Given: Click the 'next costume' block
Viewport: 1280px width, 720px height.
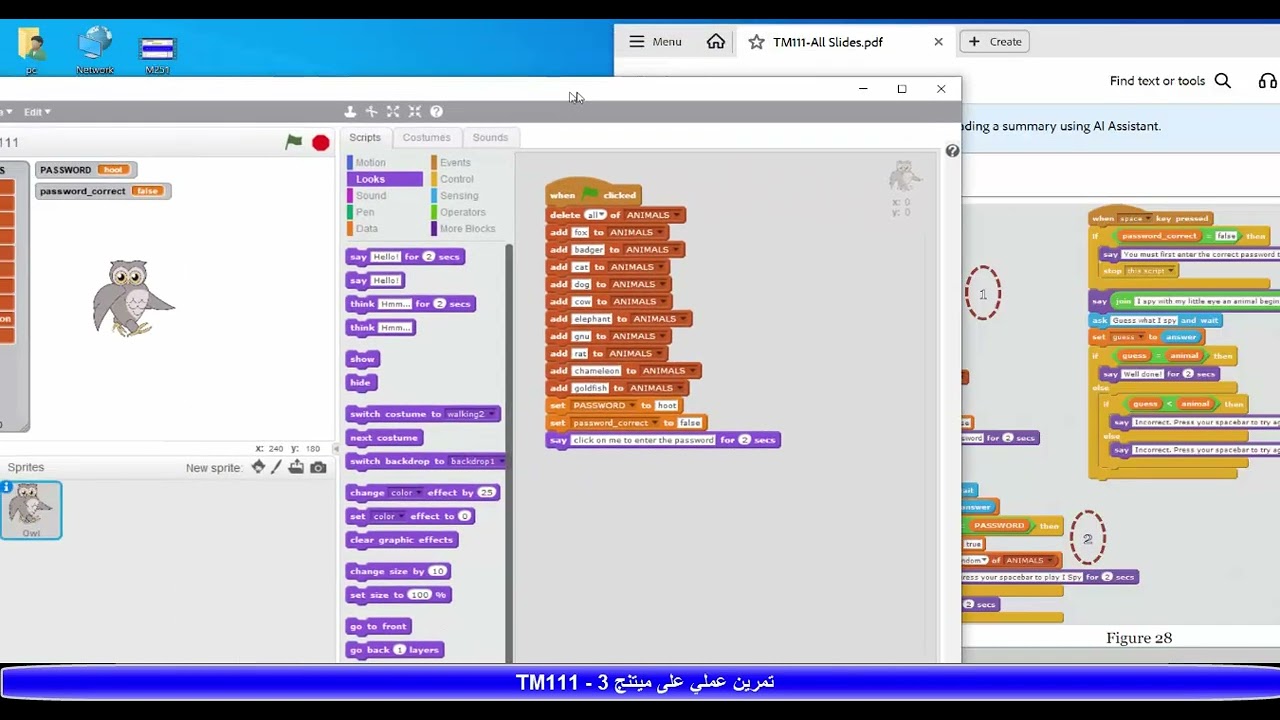Looking at the screenshot, I should 384,438.
